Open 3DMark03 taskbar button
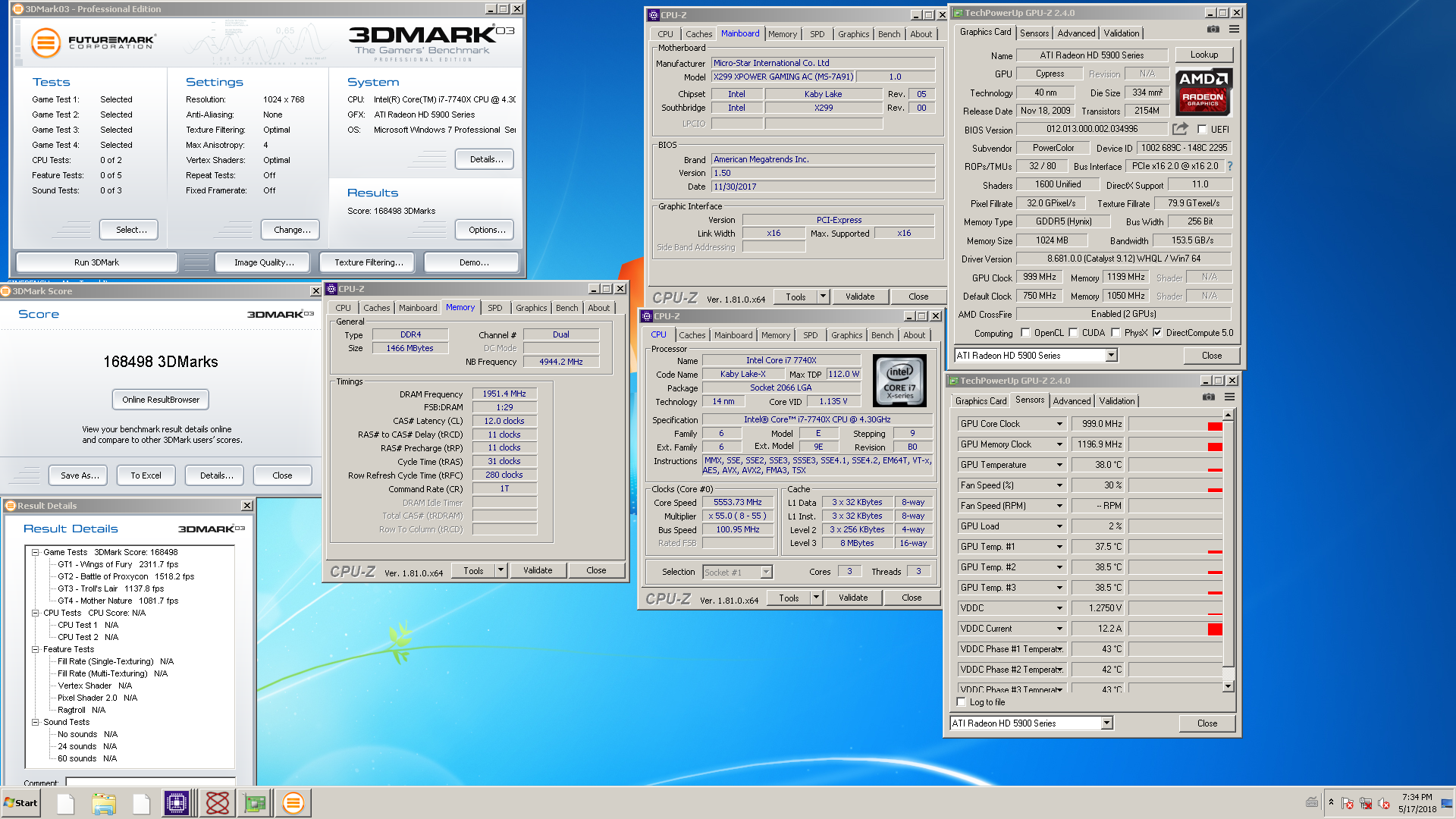The image size is (1456, 819). (x=293, y=803)
